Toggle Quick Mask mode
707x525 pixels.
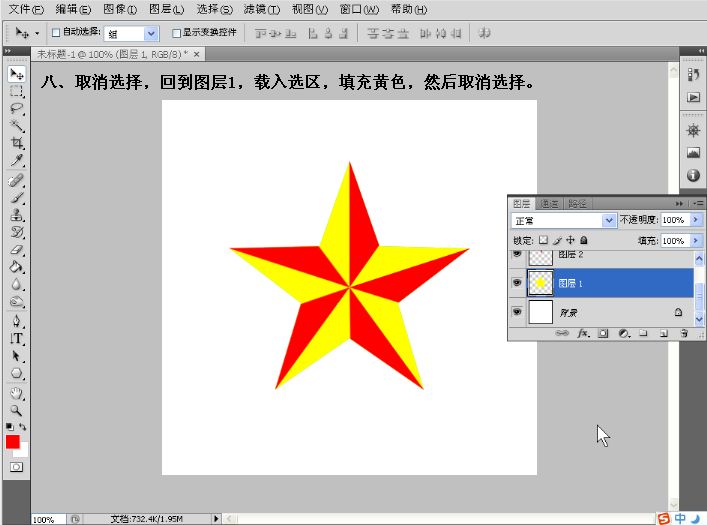pos(16,467)
